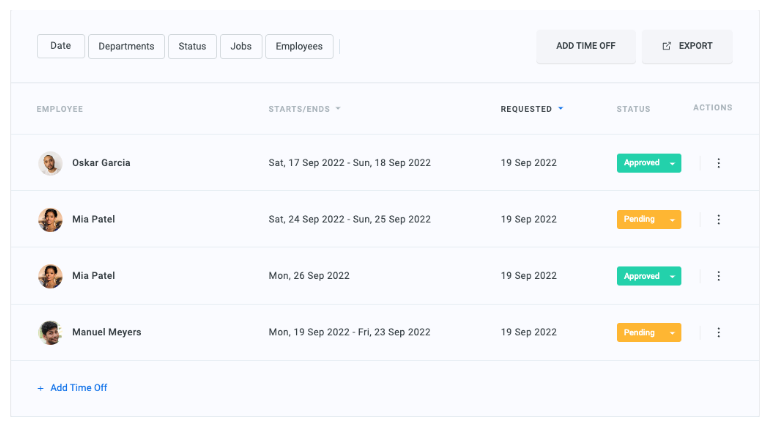
Task: Open actions menu for Oskar Garcia row
Action: point(718,163)
